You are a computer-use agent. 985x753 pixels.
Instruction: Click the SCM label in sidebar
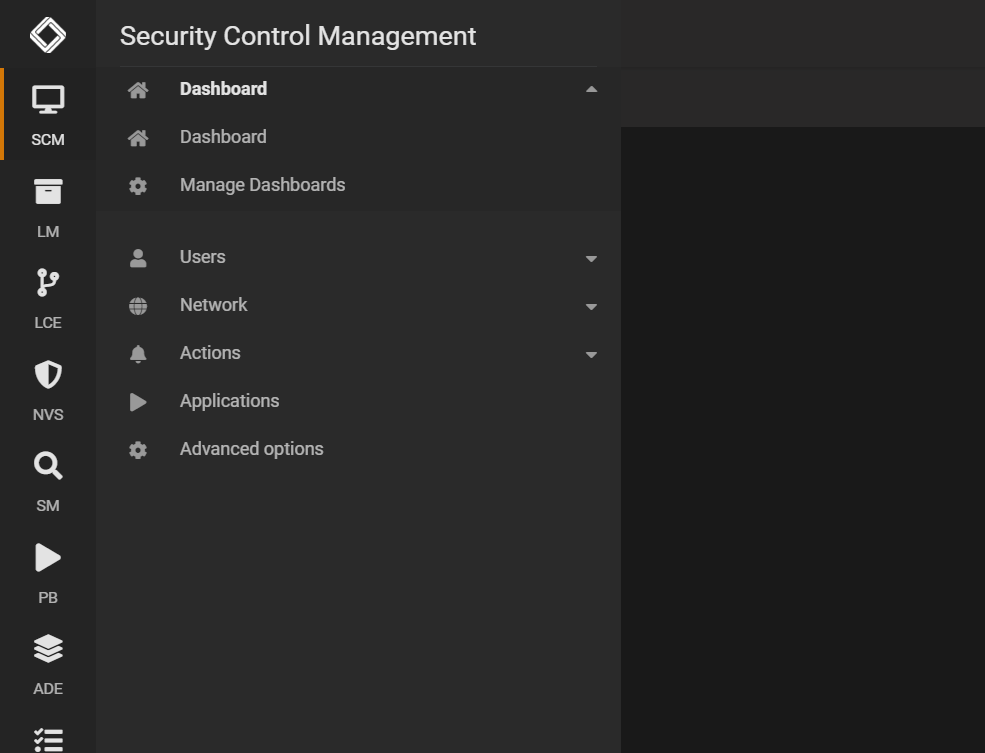[x=48, y=139]
